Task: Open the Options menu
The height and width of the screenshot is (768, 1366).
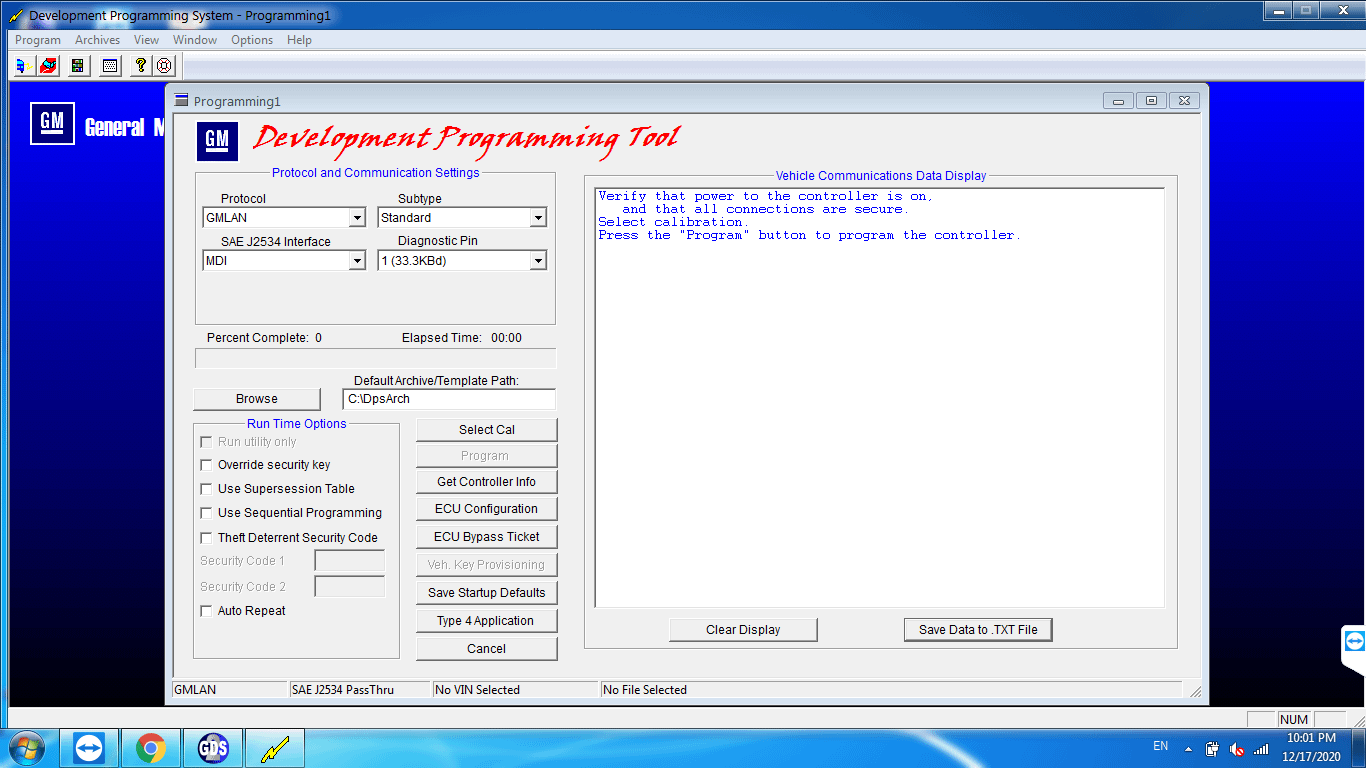Action: [251, 40]
